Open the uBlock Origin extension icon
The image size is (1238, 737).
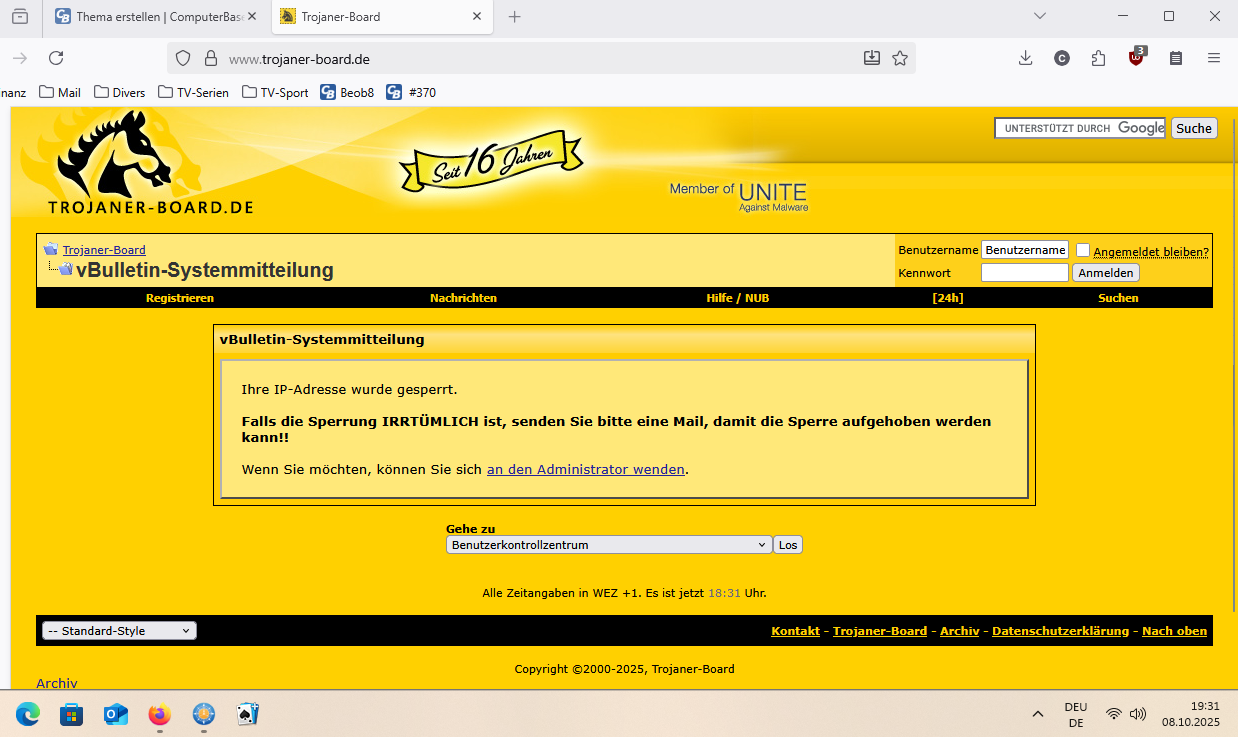point(1137,57)
